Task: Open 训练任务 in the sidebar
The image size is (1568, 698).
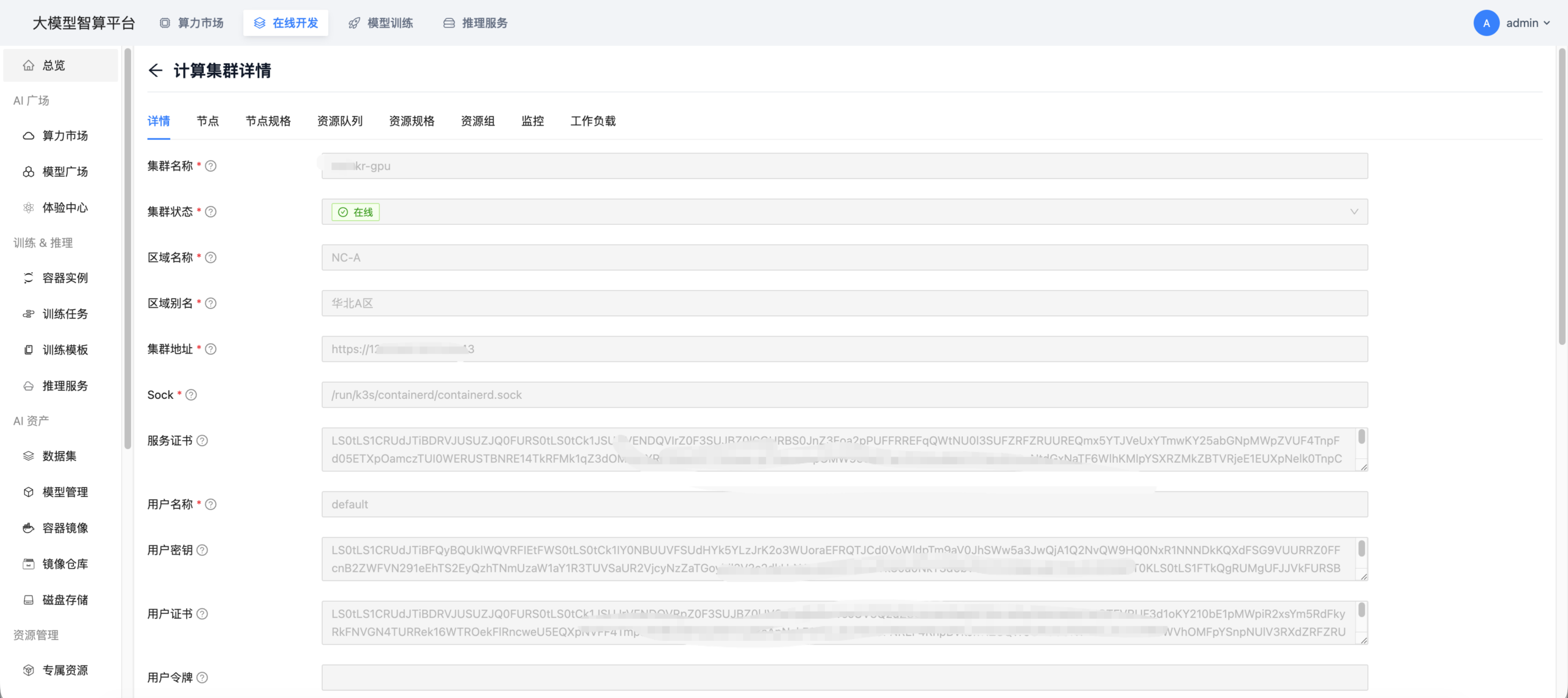Action: pyautogui.click(x=64, y=314)
